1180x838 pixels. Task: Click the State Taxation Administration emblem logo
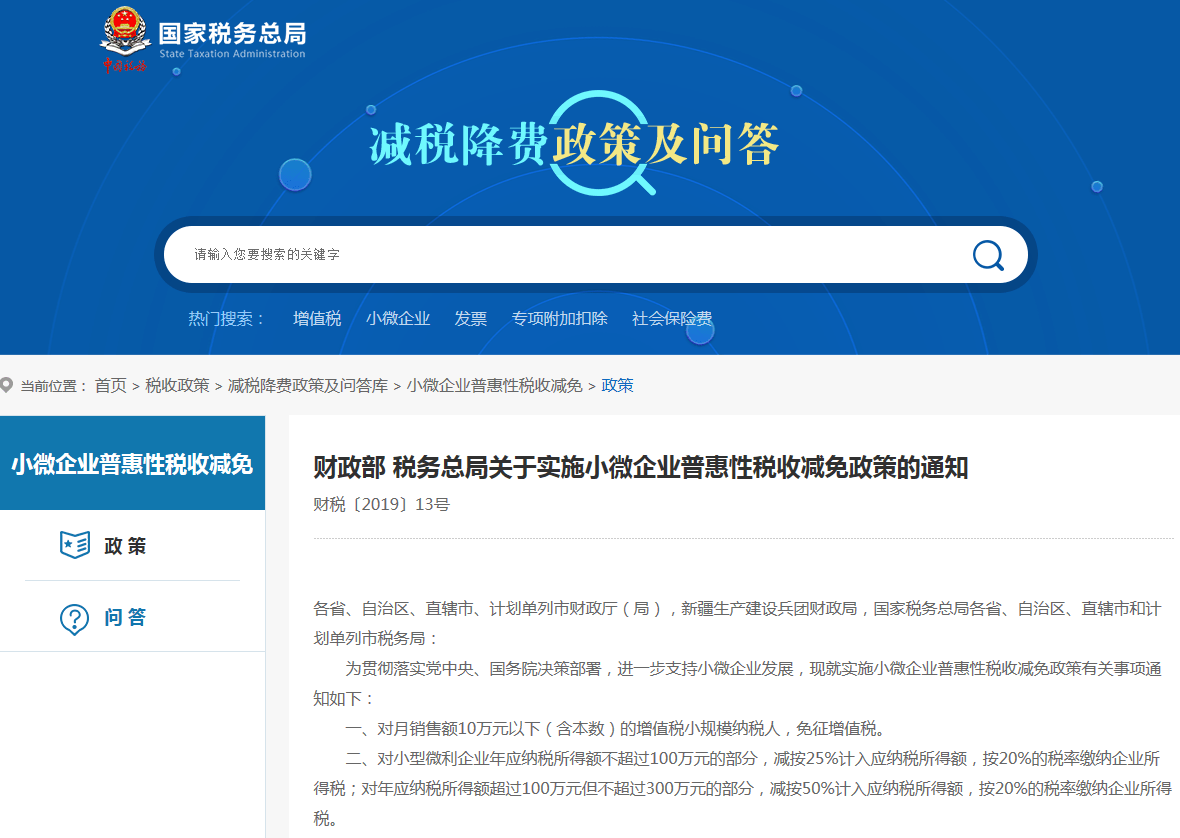coord(124,39)
